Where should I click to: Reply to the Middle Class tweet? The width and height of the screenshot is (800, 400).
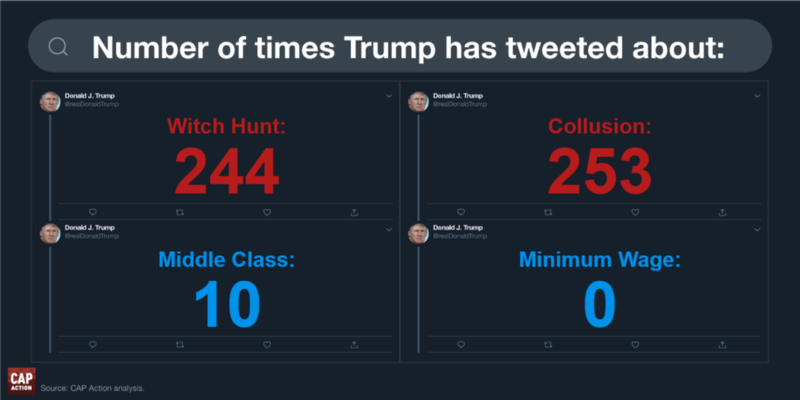coord(93,345)
